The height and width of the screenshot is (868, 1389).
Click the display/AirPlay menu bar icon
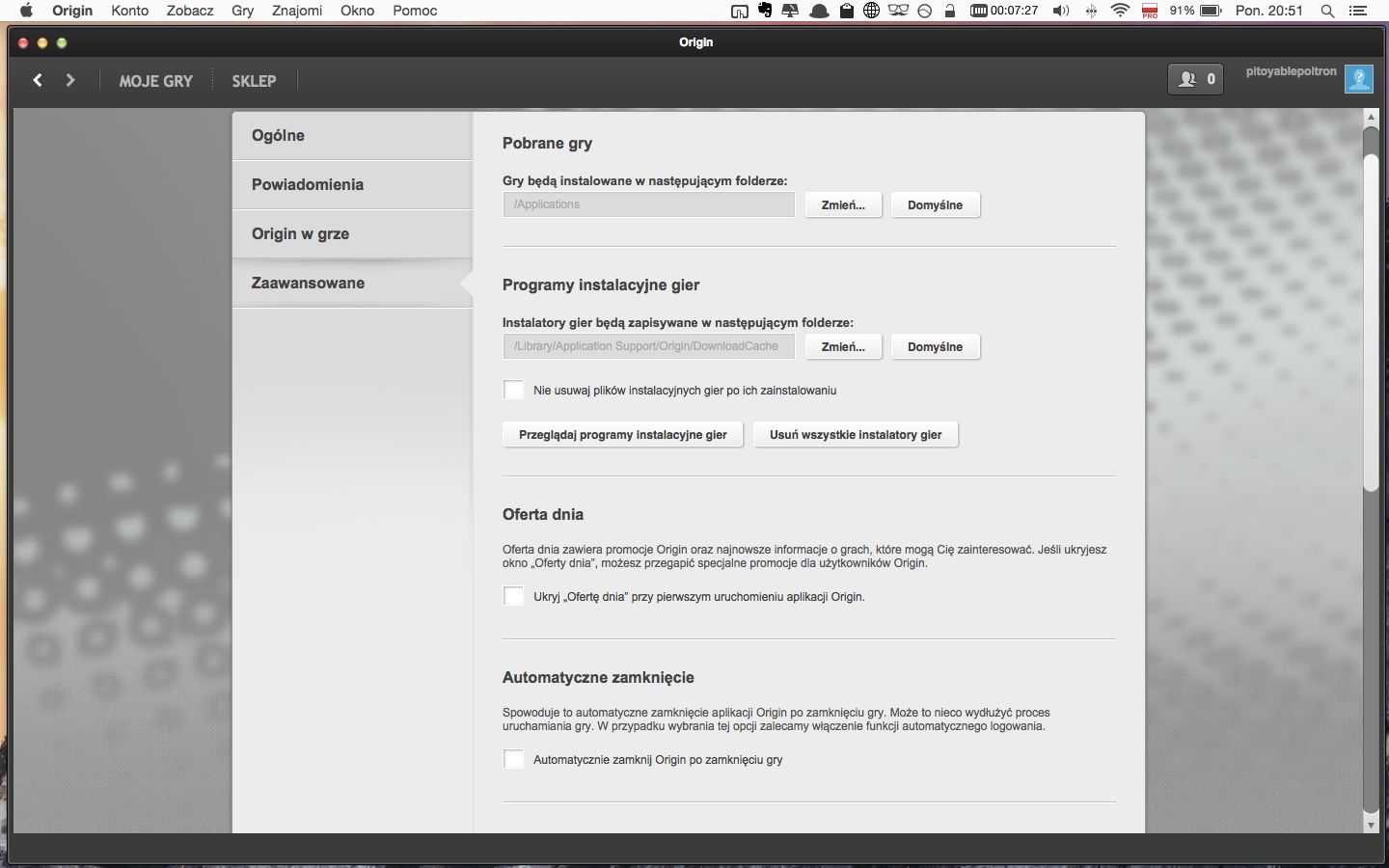[791, 11]
